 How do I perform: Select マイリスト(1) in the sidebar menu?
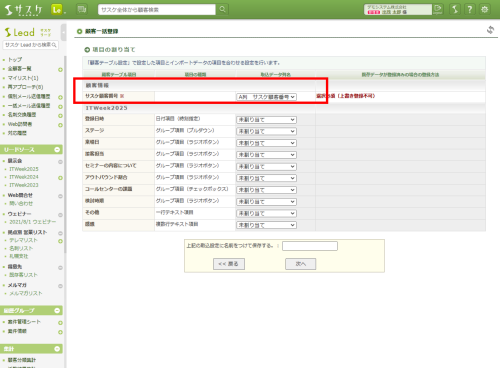click(23, 78)
